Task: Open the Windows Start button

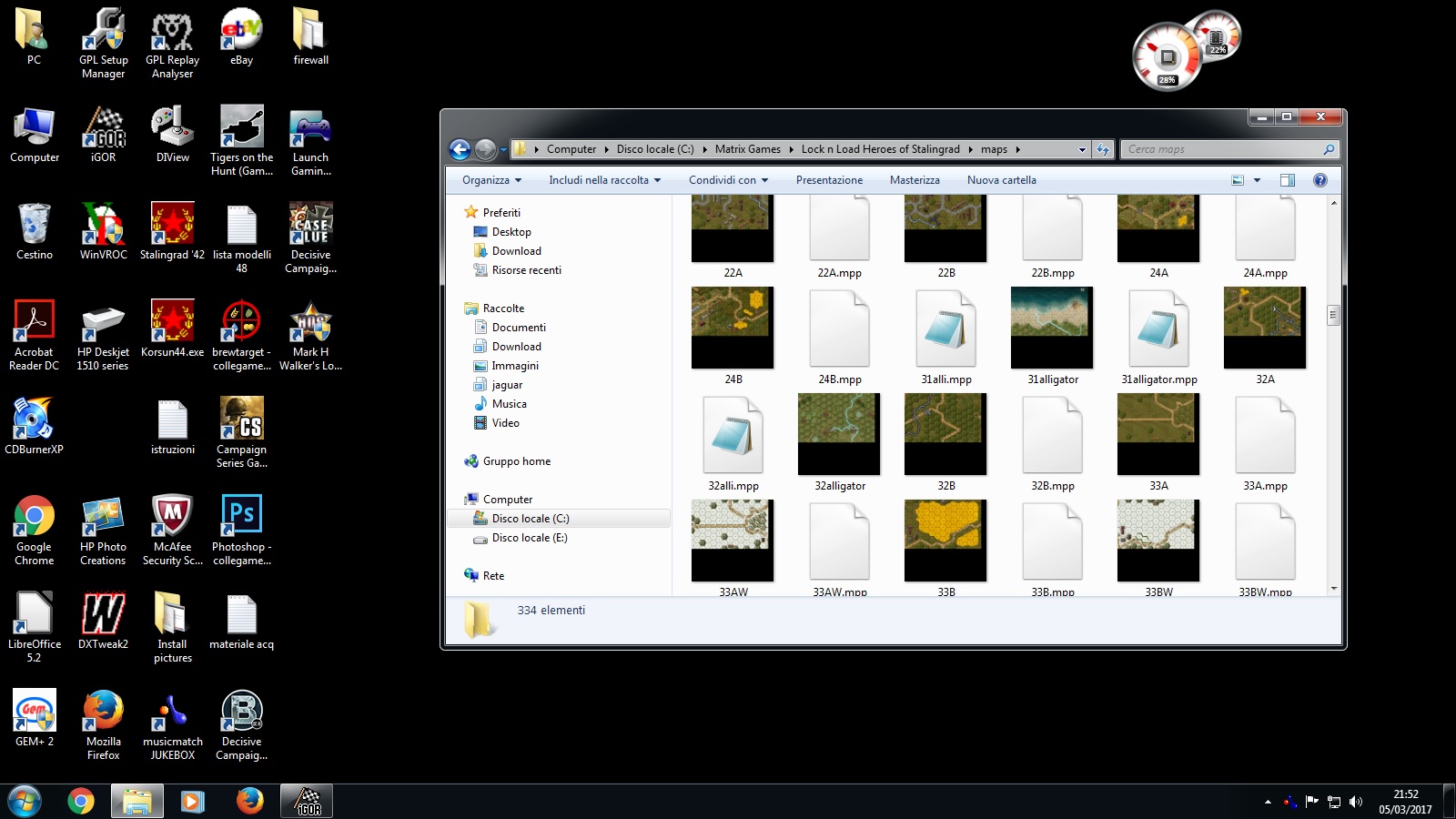Action: point(25,802)
